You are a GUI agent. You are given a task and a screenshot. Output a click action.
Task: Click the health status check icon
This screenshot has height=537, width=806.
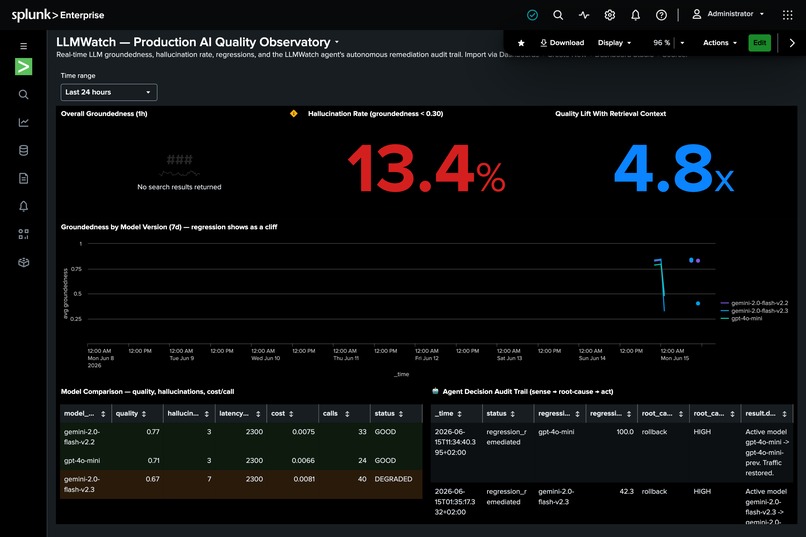(533, 15)
